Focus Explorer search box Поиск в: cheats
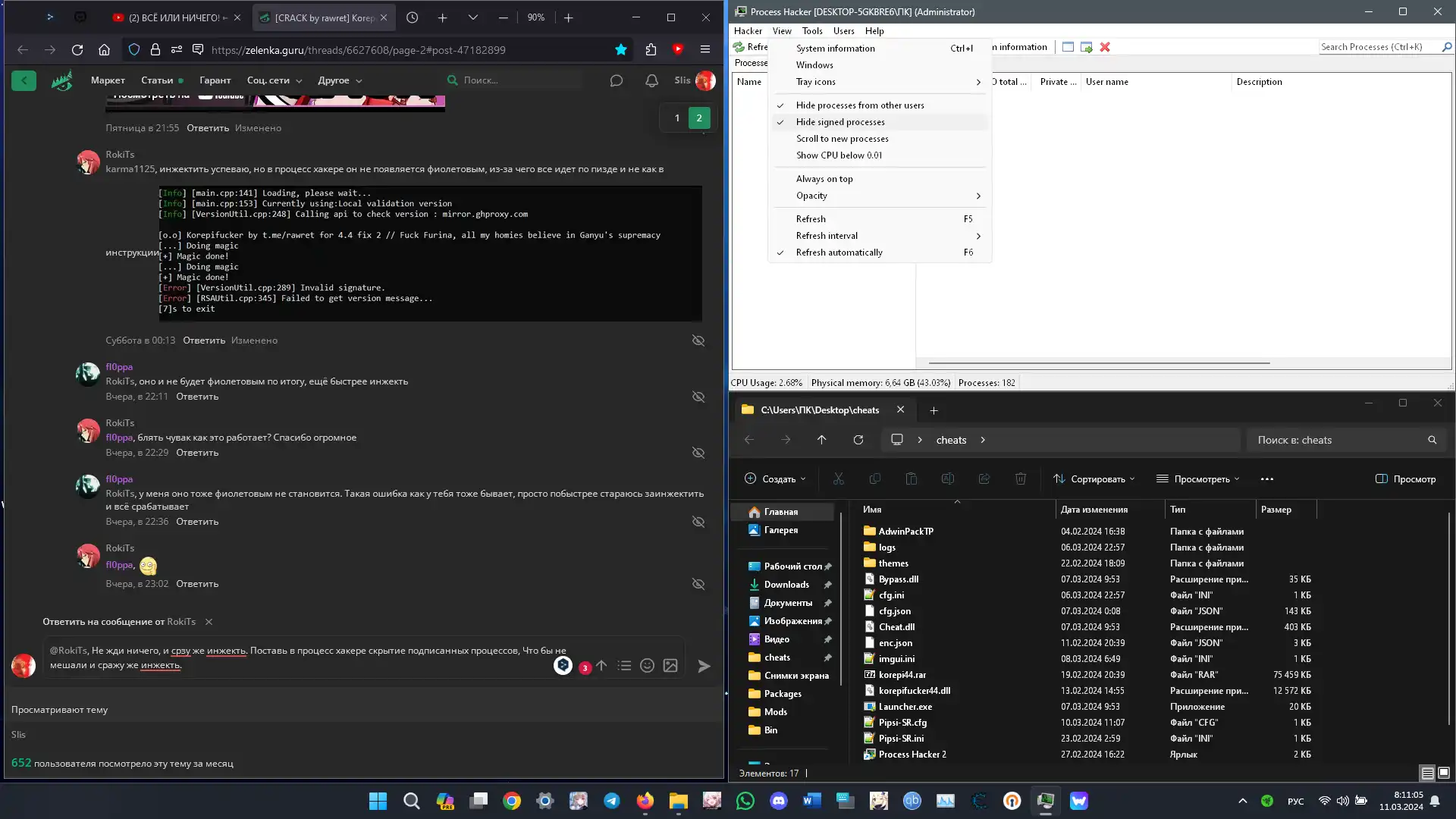Image resolution: width=1456 pixels, height=819 pixels. pos(1346,440)
